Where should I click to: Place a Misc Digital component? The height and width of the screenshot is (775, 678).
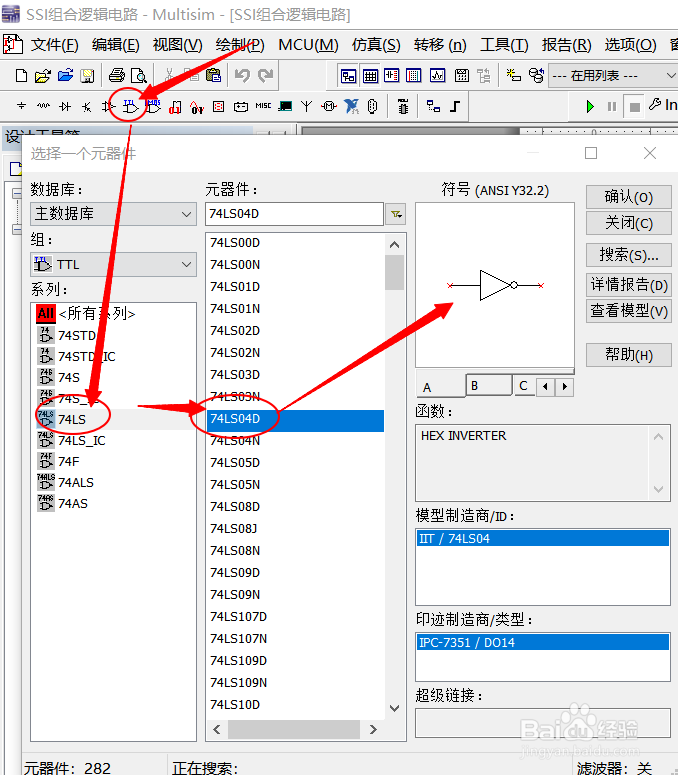click(x=175, y=107)
